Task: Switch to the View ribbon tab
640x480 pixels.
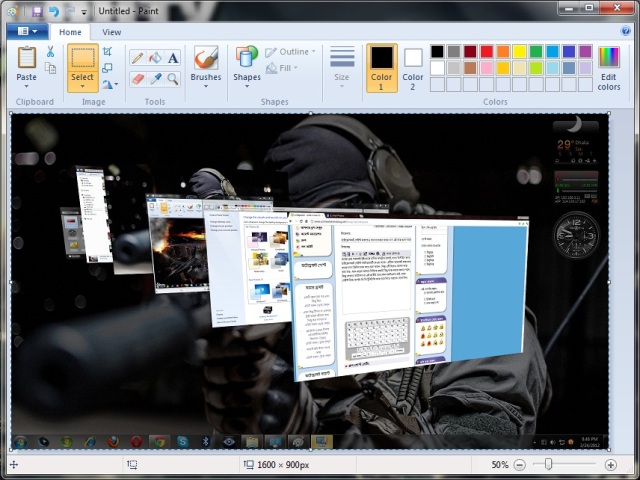Action: [111, 32]
